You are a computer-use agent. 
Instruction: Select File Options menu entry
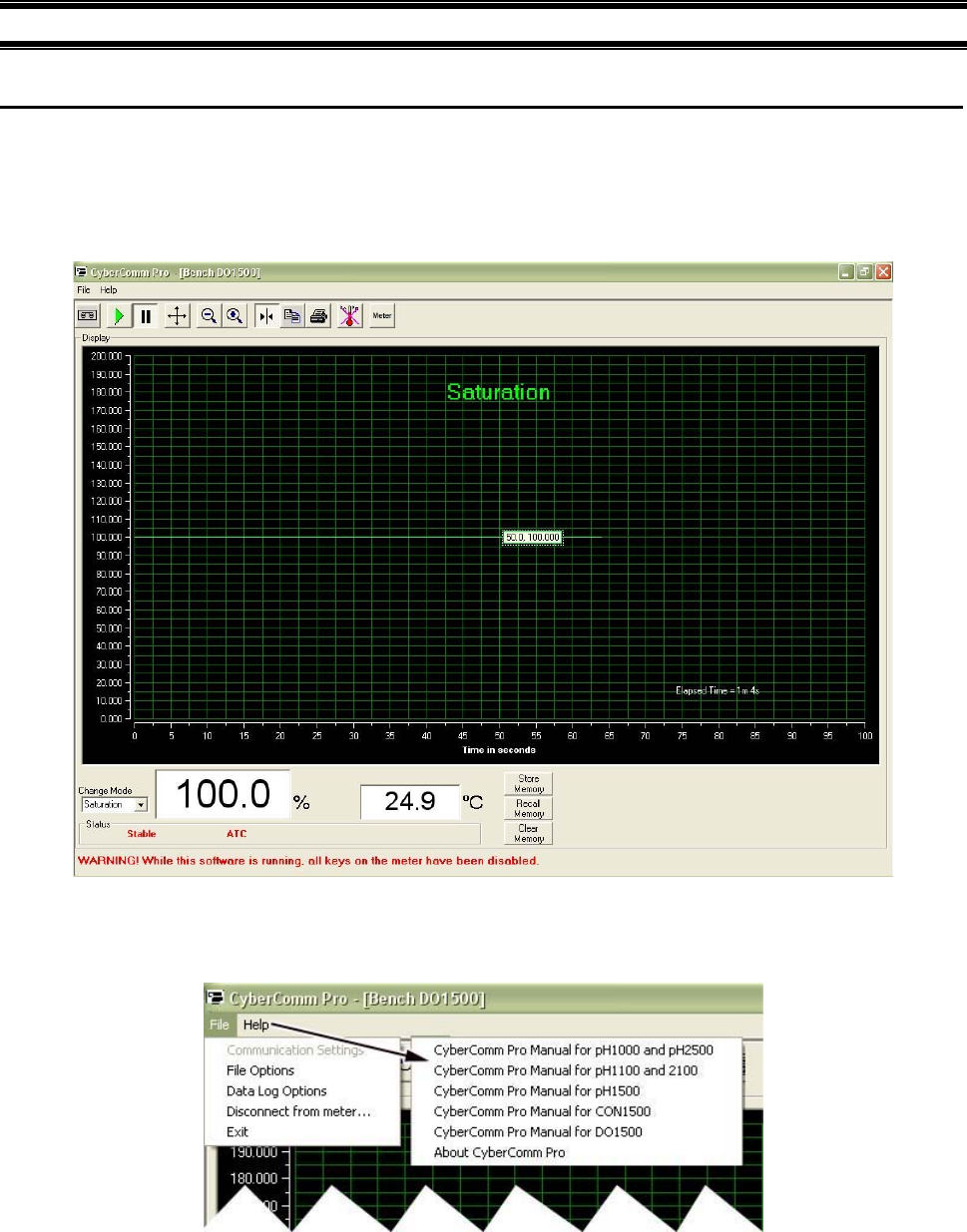pos(260,1070)
